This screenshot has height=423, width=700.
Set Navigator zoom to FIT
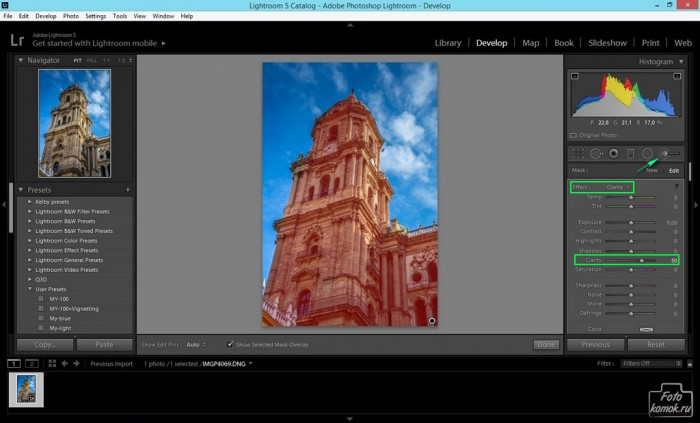coord(78,60)
